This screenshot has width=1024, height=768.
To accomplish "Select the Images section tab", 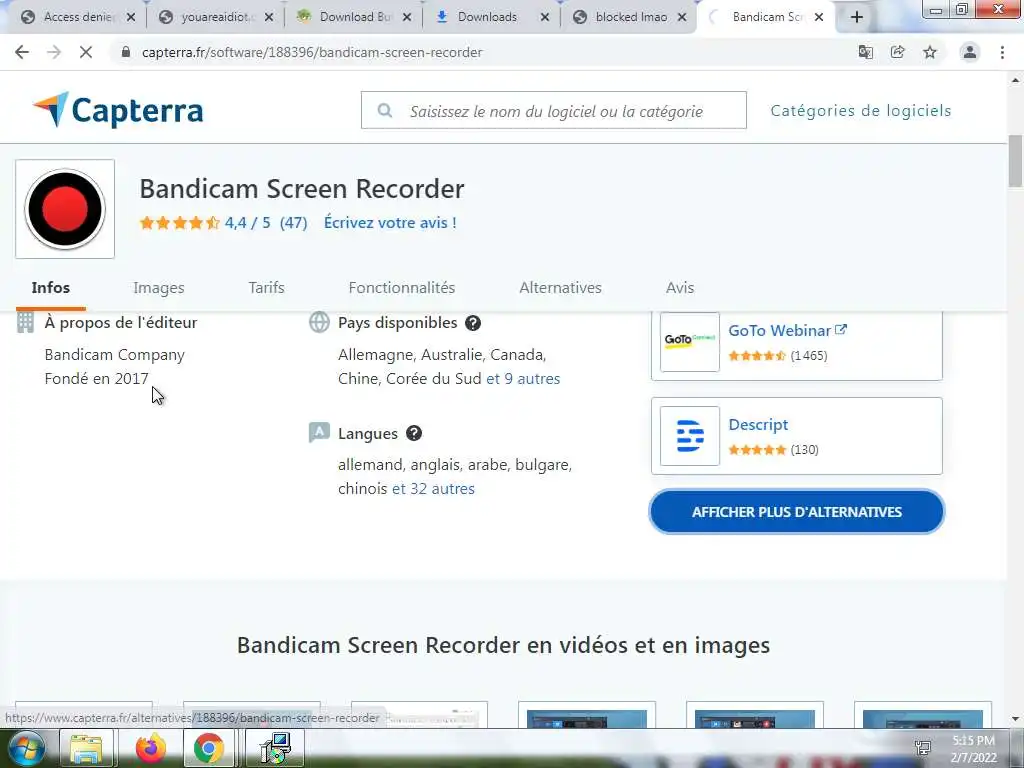I will point(159,288).
